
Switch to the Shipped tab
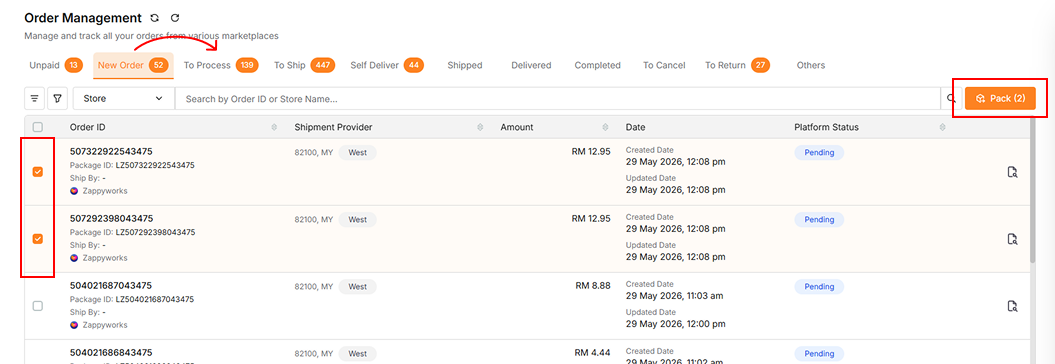(465, 65)
